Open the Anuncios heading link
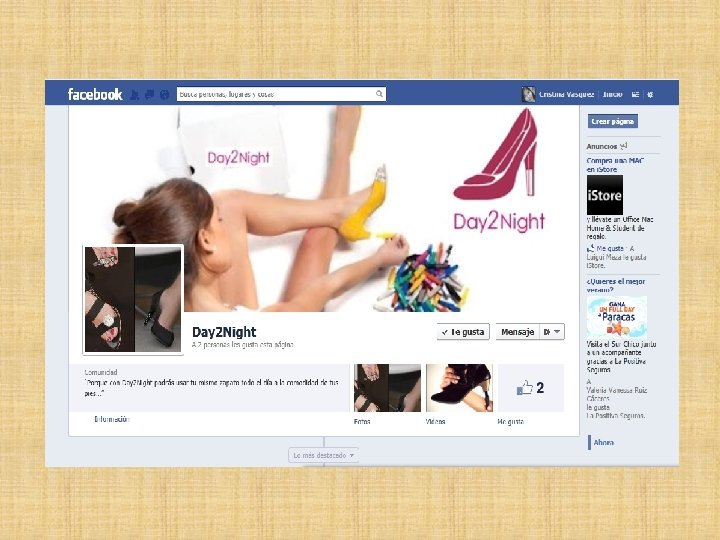This screenshot has width=720, height=540. coord(602,146)
